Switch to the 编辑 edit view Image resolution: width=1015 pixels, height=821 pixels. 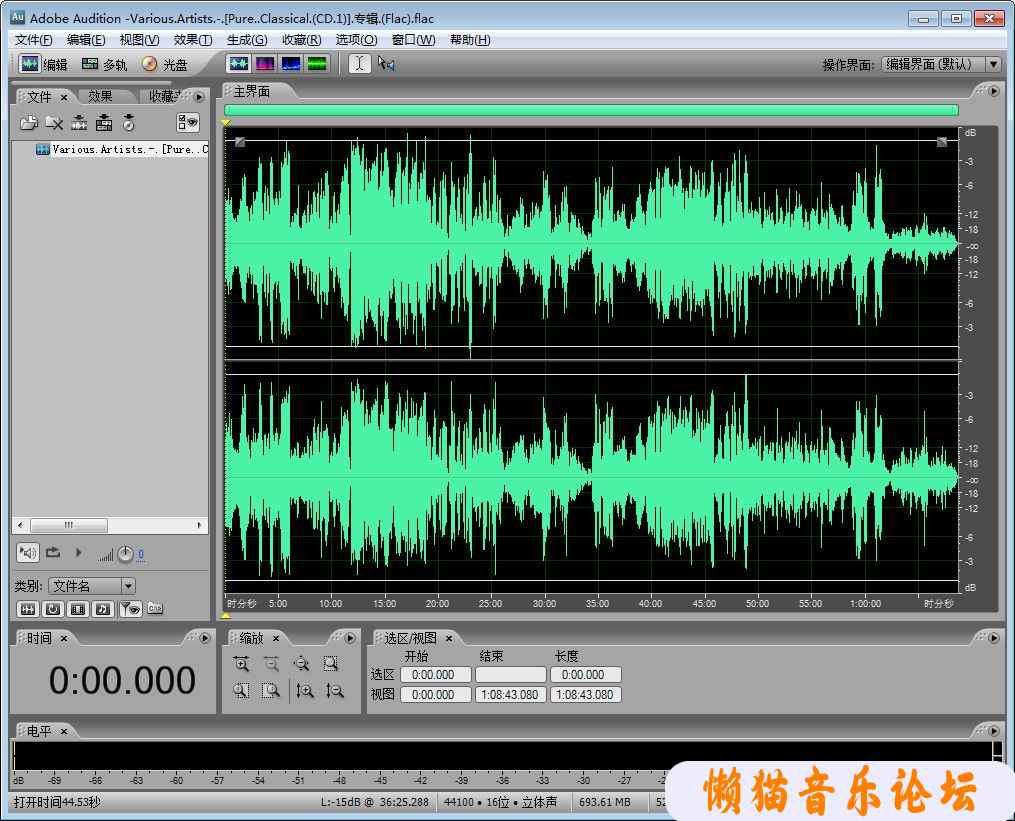(x=43, y=64)
